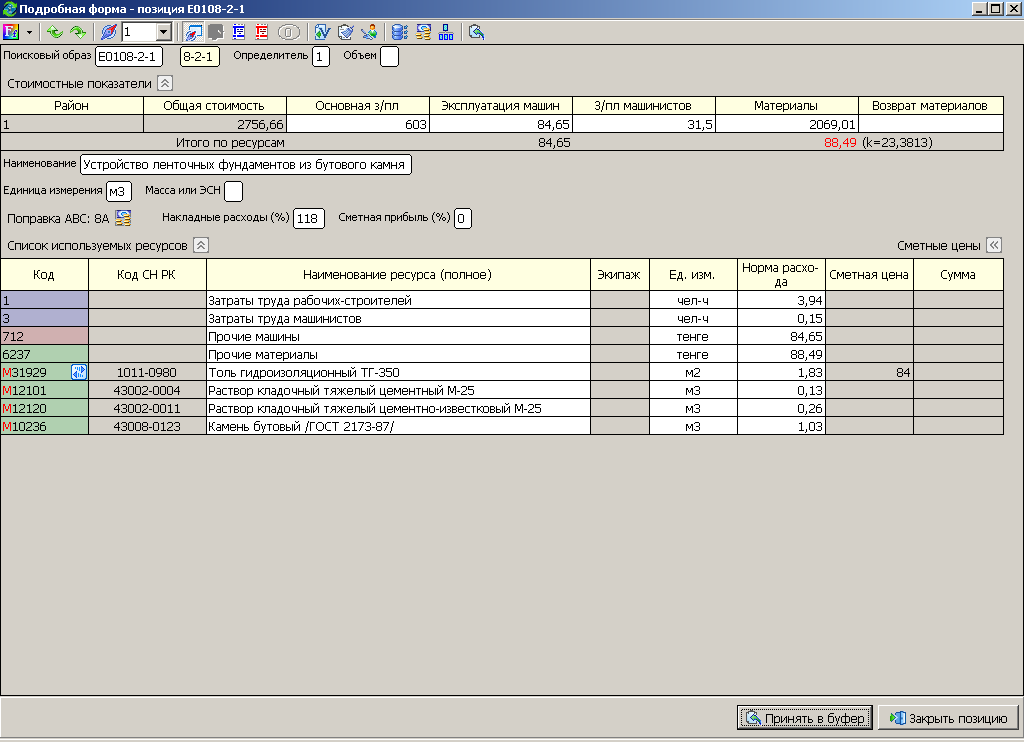Image resolution: width=1024 pixels, height=742 pixels.
Task: Click the Накладные расходы field 118
Action: (308, 218)
